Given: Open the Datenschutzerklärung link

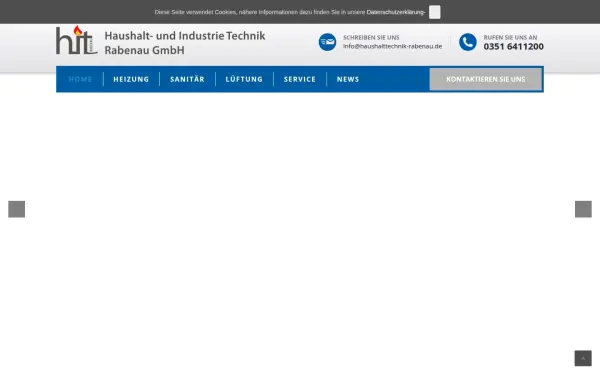Looking at the screenshot, I should pyautogui.click(x=396, y=12).
